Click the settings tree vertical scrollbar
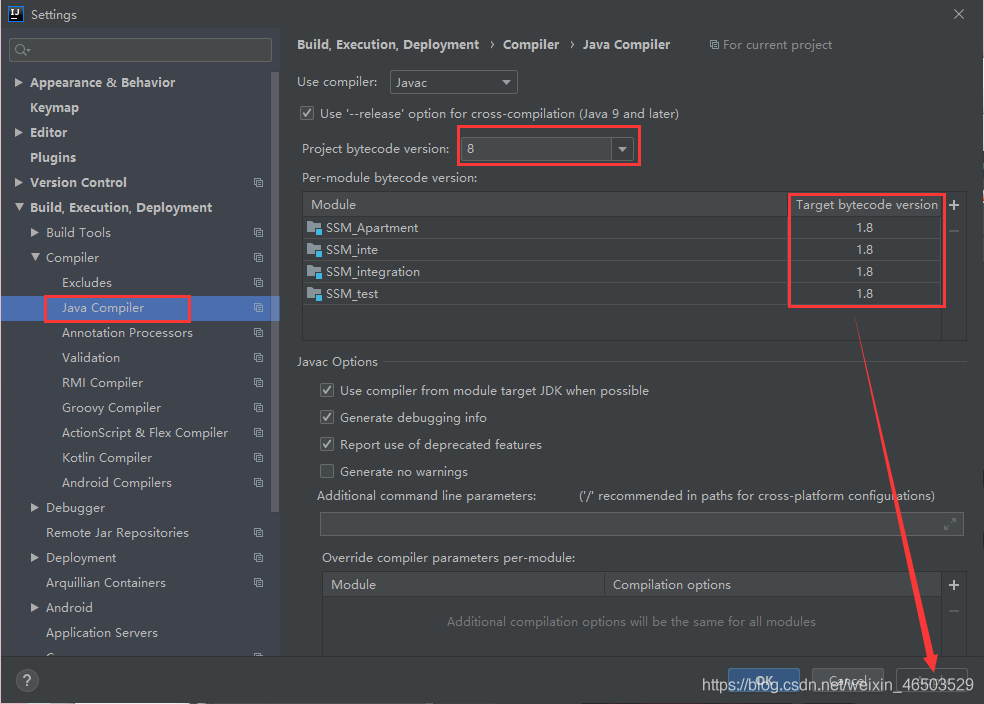984x704 pixels. tap(275, 292)
